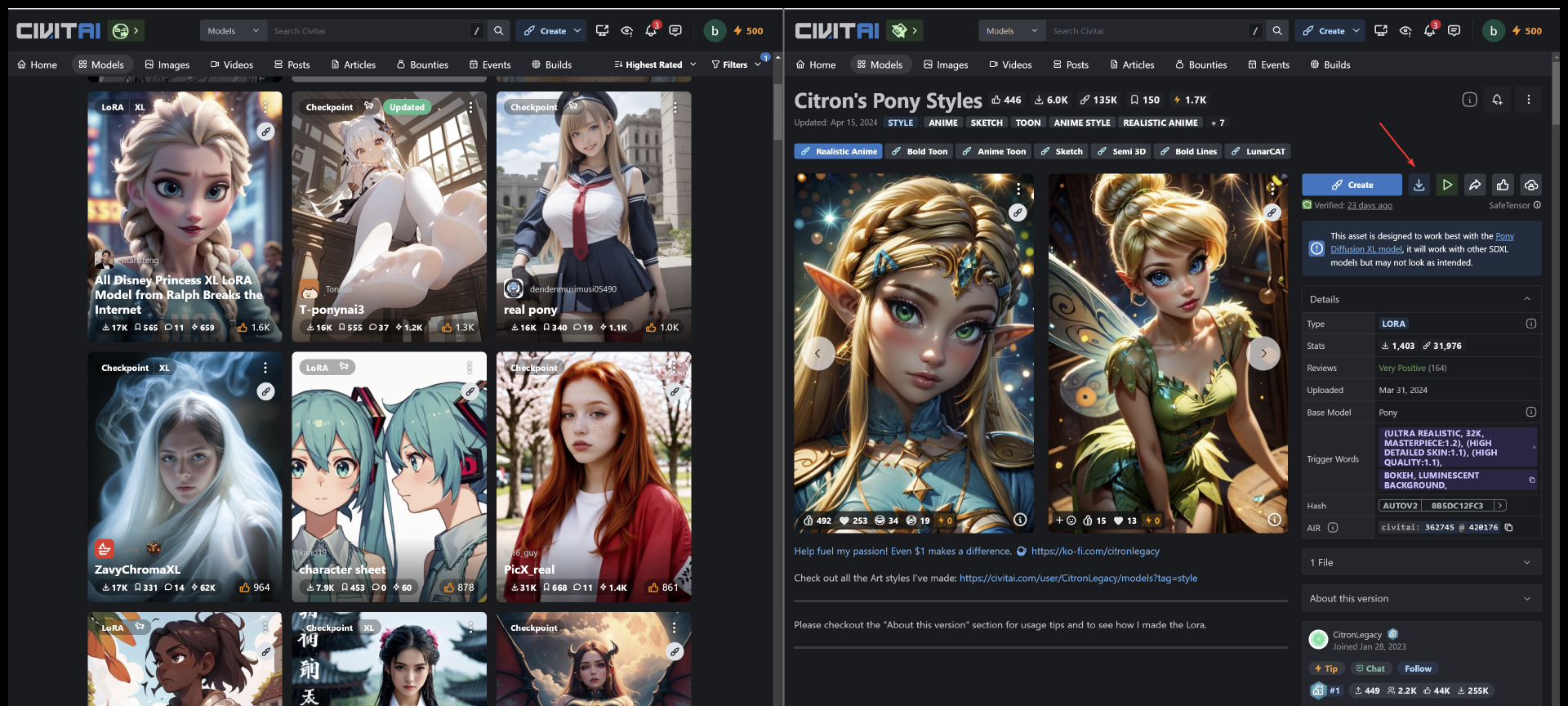Open the chat icon in left window header
Image resolution: width=1568 pixels, height=706 pixels.
click(x=675, y=31)
